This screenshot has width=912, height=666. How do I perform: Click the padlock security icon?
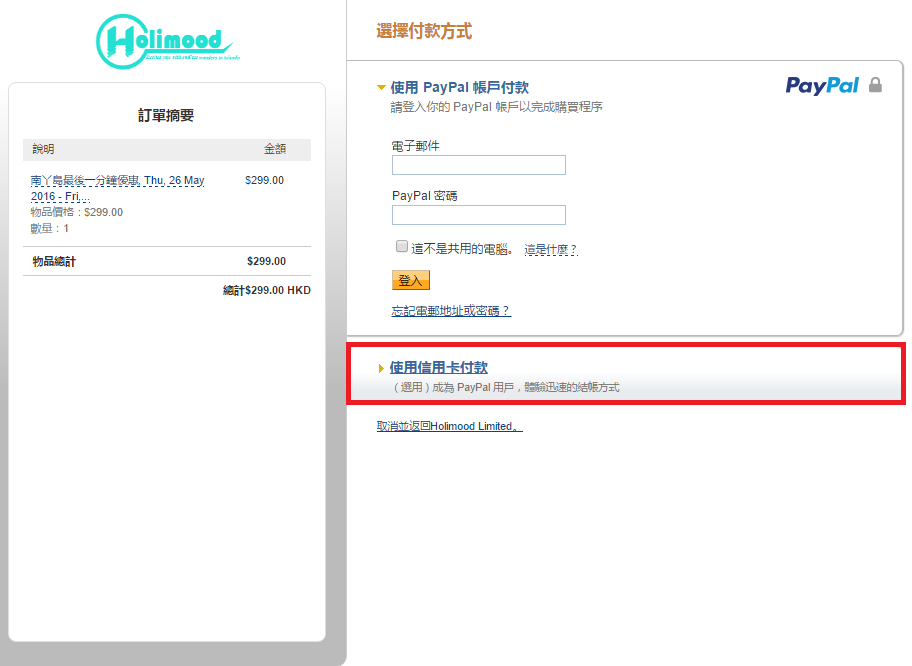tap(876, 85)
